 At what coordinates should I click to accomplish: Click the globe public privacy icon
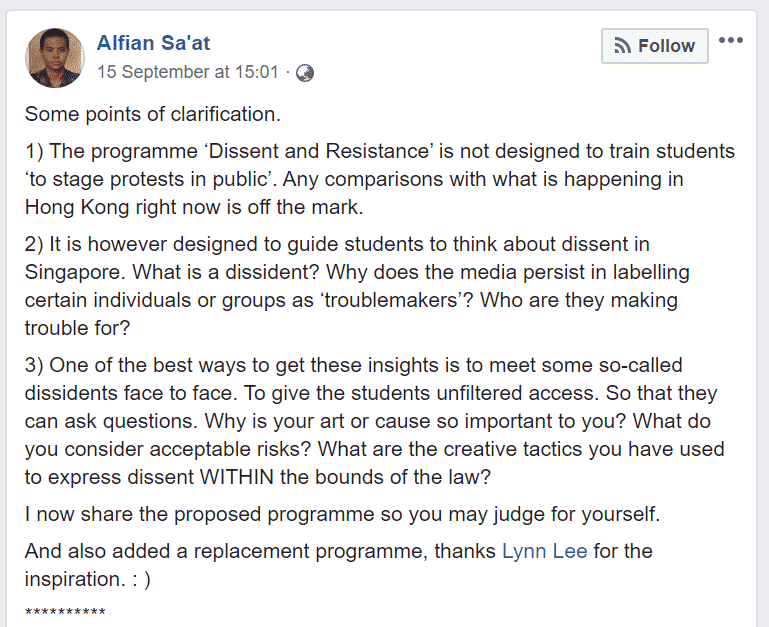305,73
